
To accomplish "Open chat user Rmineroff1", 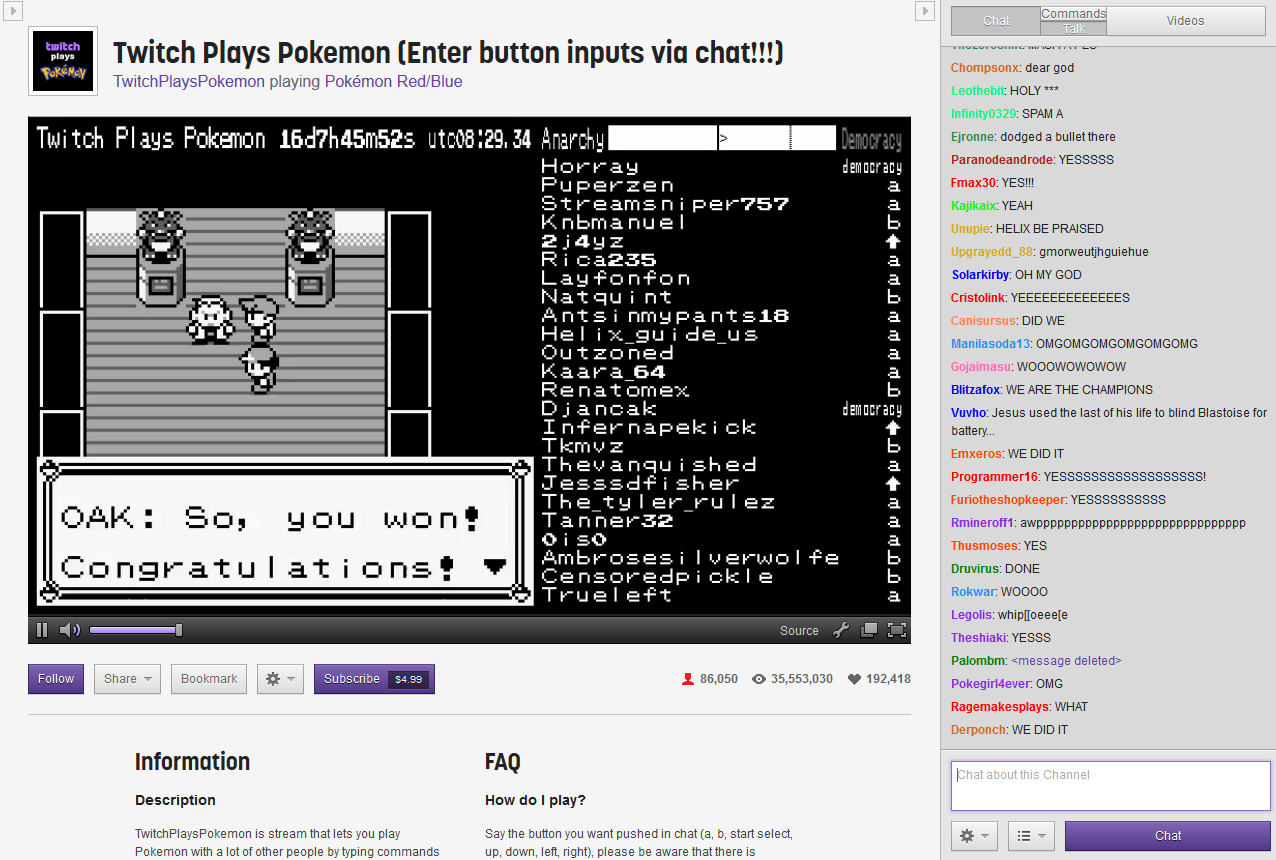I will tap(983, 523).
